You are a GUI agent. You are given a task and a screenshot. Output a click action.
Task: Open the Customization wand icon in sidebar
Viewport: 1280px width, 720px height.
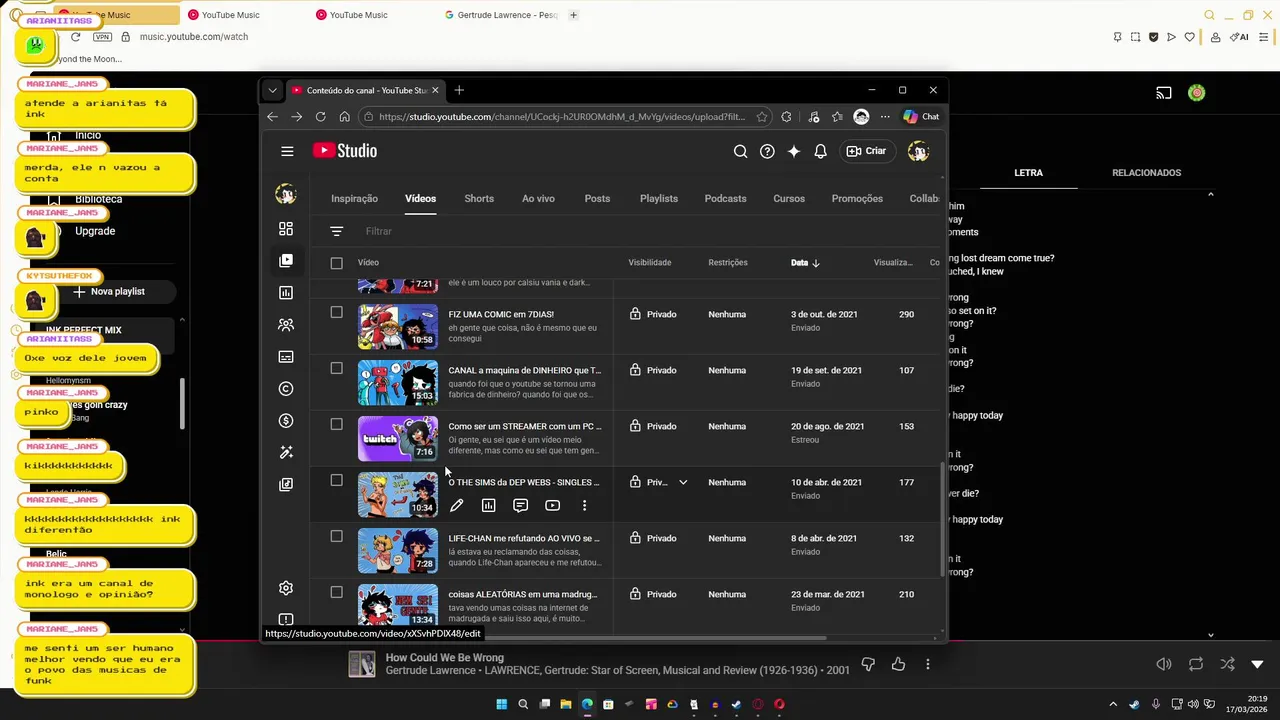(286, 453)
